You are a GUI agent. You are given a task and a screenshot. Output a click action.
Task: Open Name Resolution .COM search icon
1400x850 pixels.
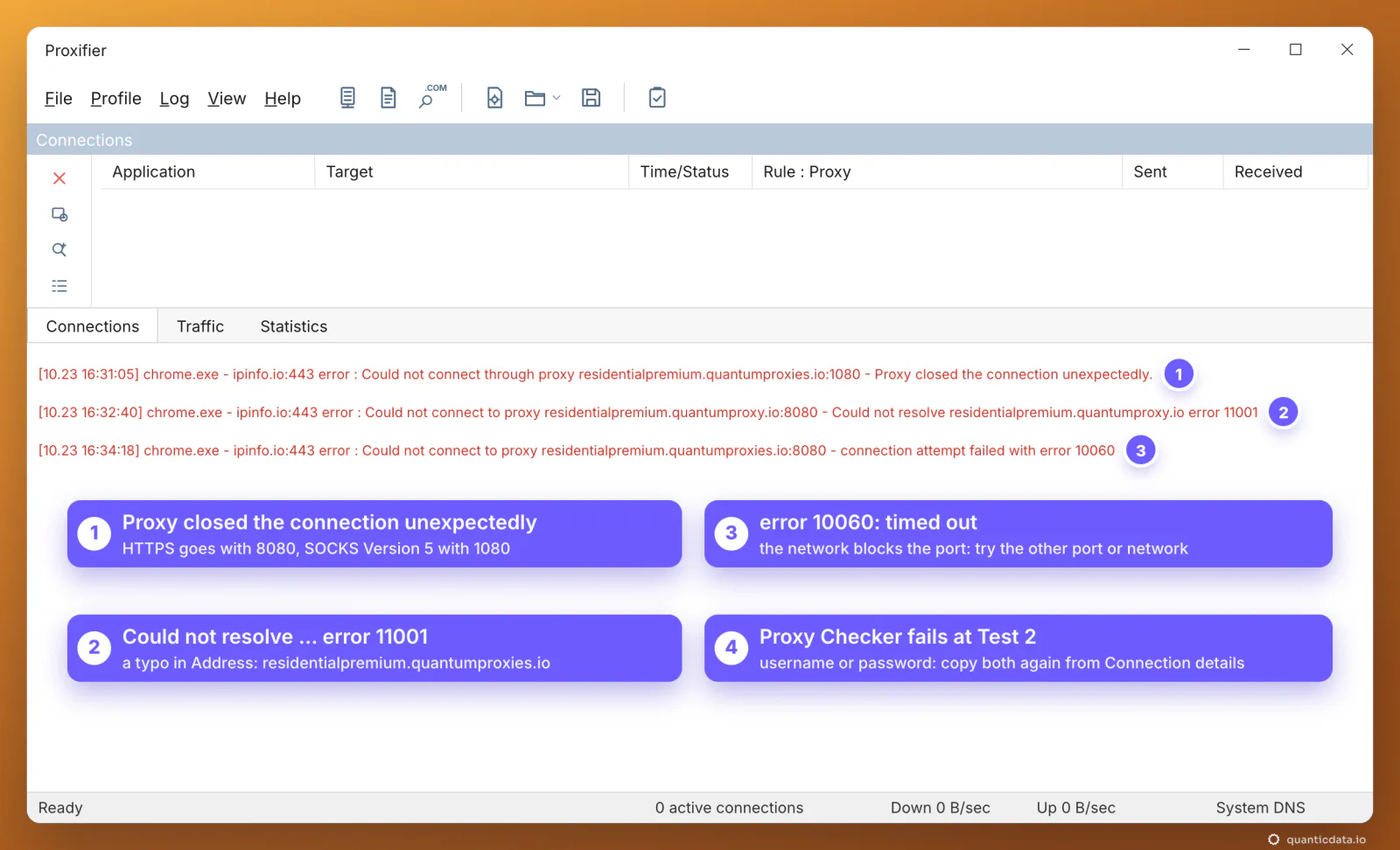431,96
